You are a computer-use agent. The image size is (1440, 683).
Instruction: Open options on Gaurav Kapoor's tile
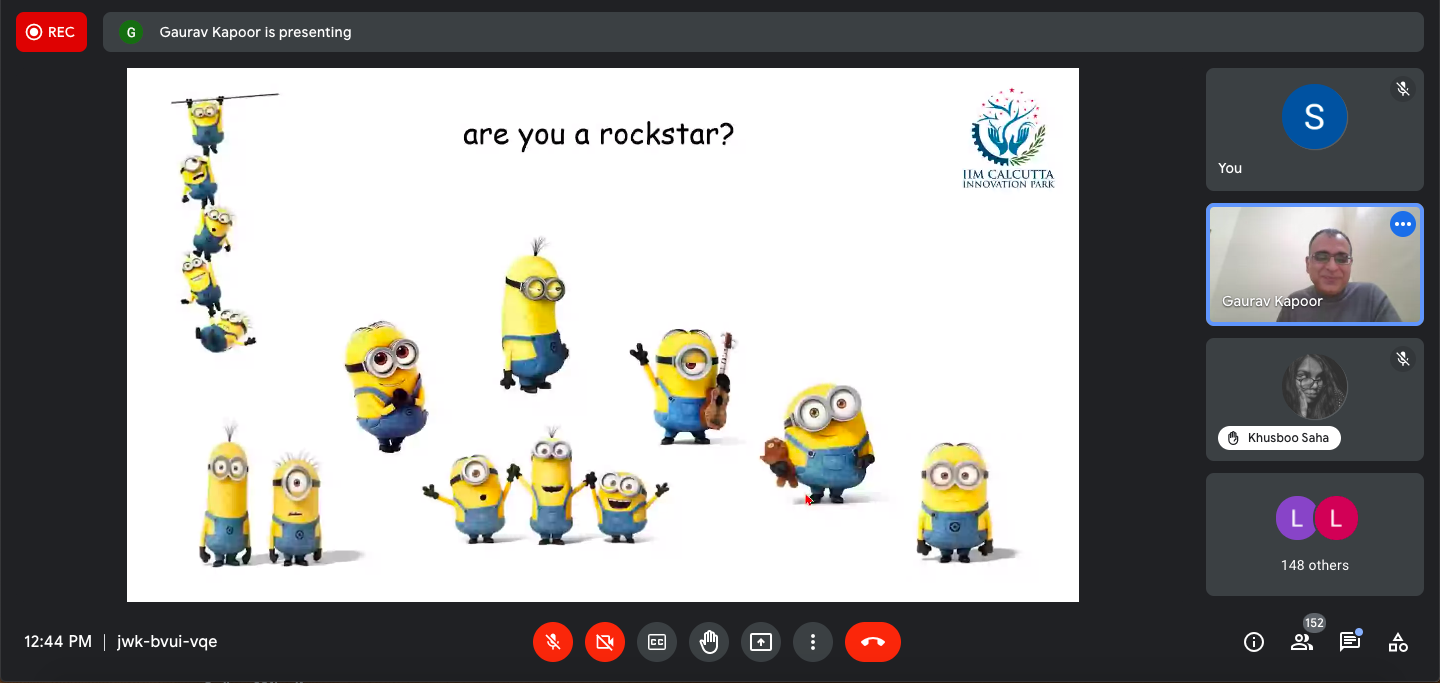[x=1402, y=224]
